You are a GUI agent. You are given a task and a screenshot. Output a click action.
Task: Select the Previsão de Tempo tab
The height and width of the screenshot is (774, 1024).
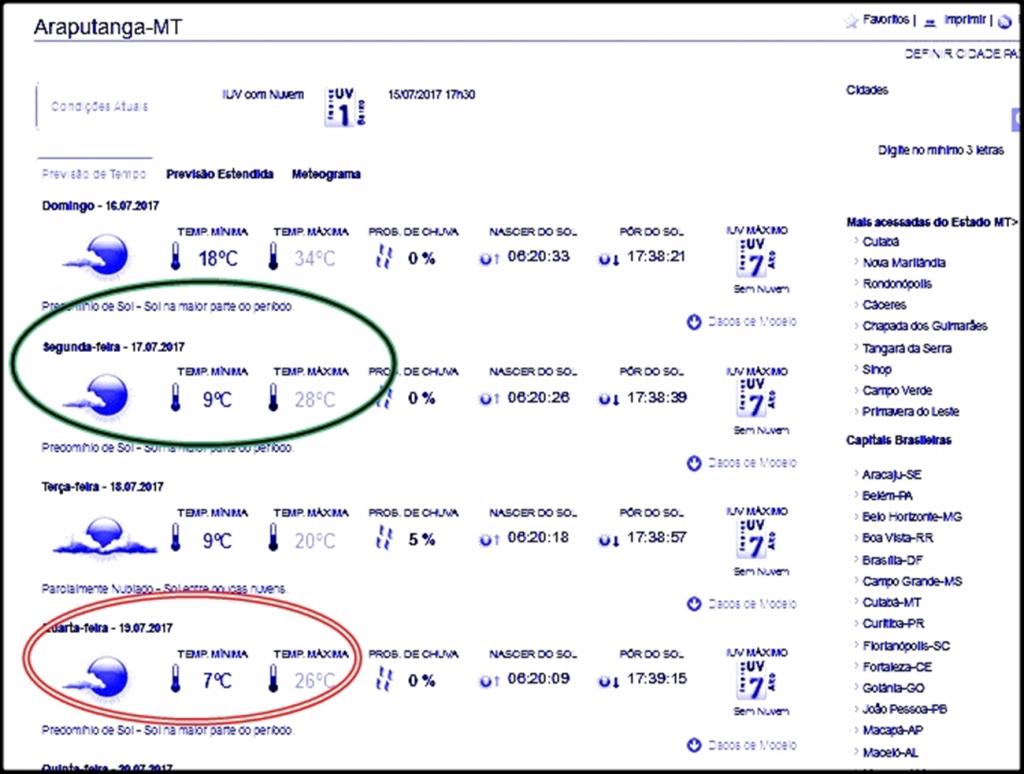(x=93, y=174)
